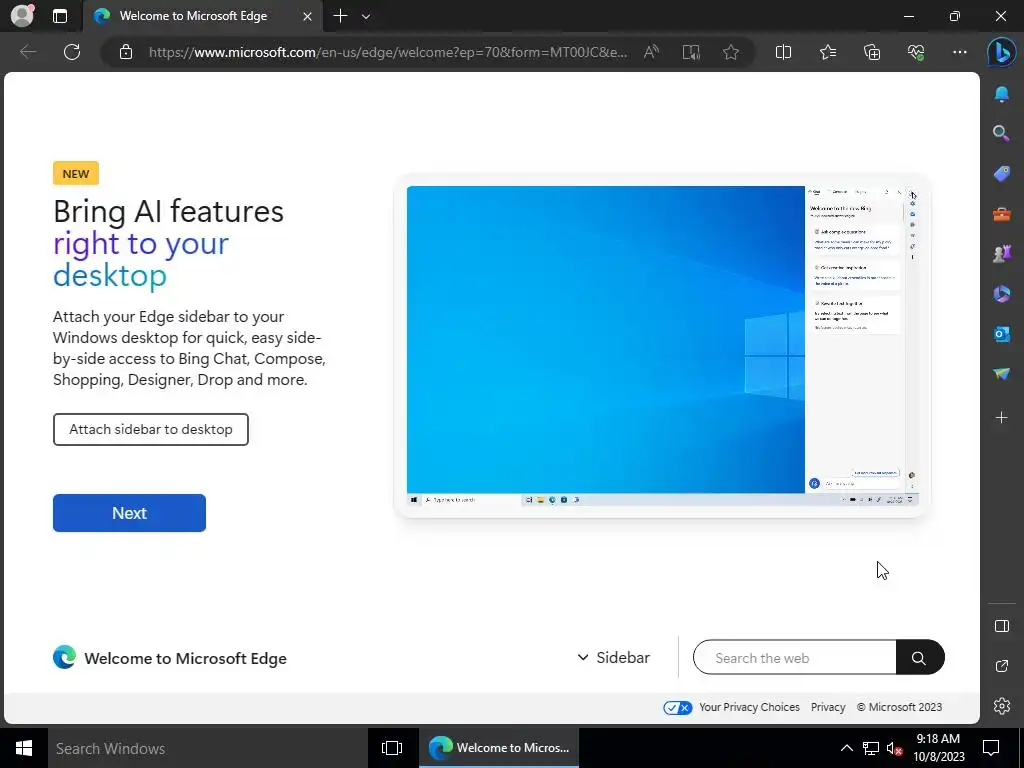The image size is (1024, 768).
Task: Enter Immersive Reader icon
Action: pos(691,52)
